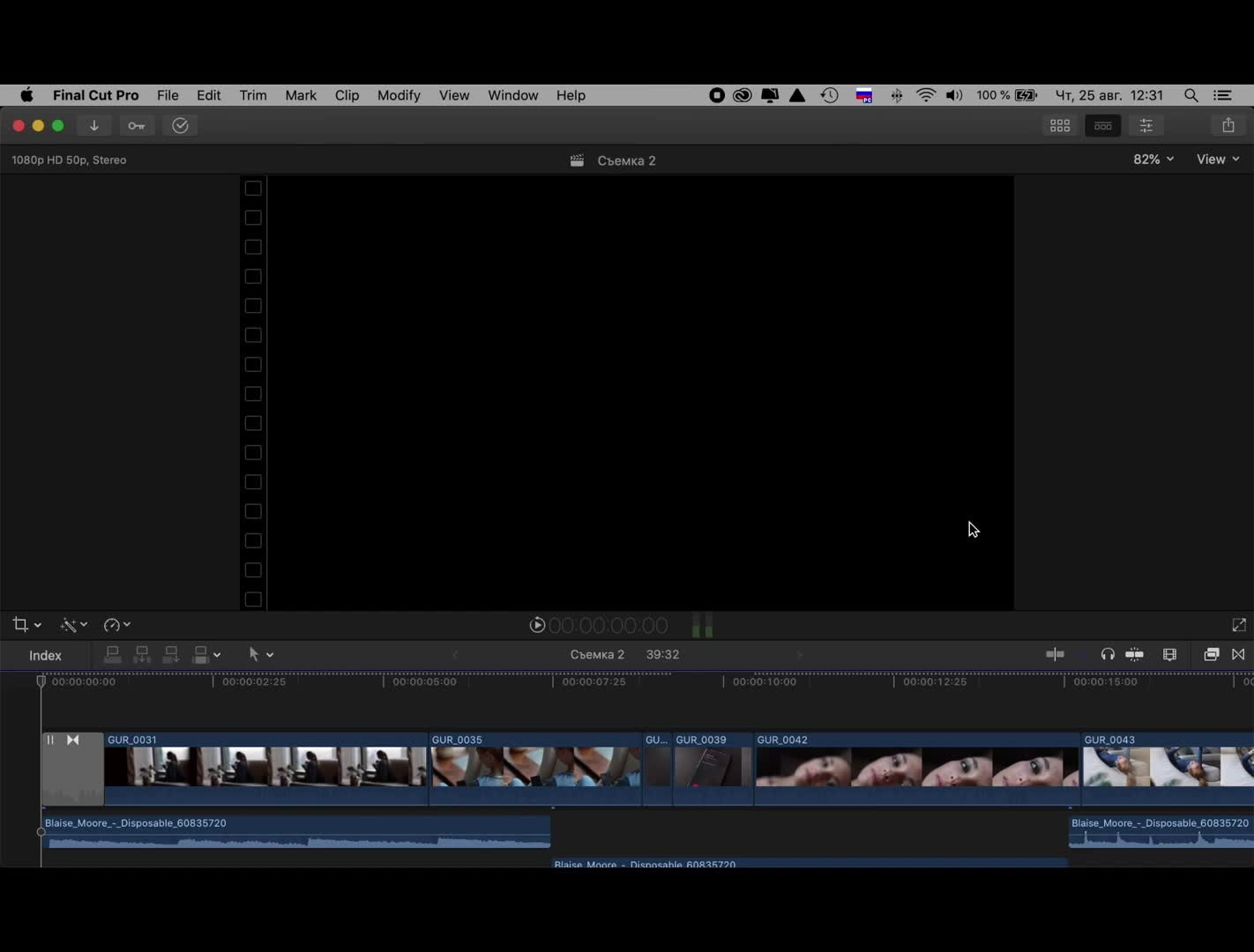Toggle the browser panel visibility button
Image resolution: width=1254 pixels, height=952 pixels.
pyautogui.click(x=1060, y=126)
